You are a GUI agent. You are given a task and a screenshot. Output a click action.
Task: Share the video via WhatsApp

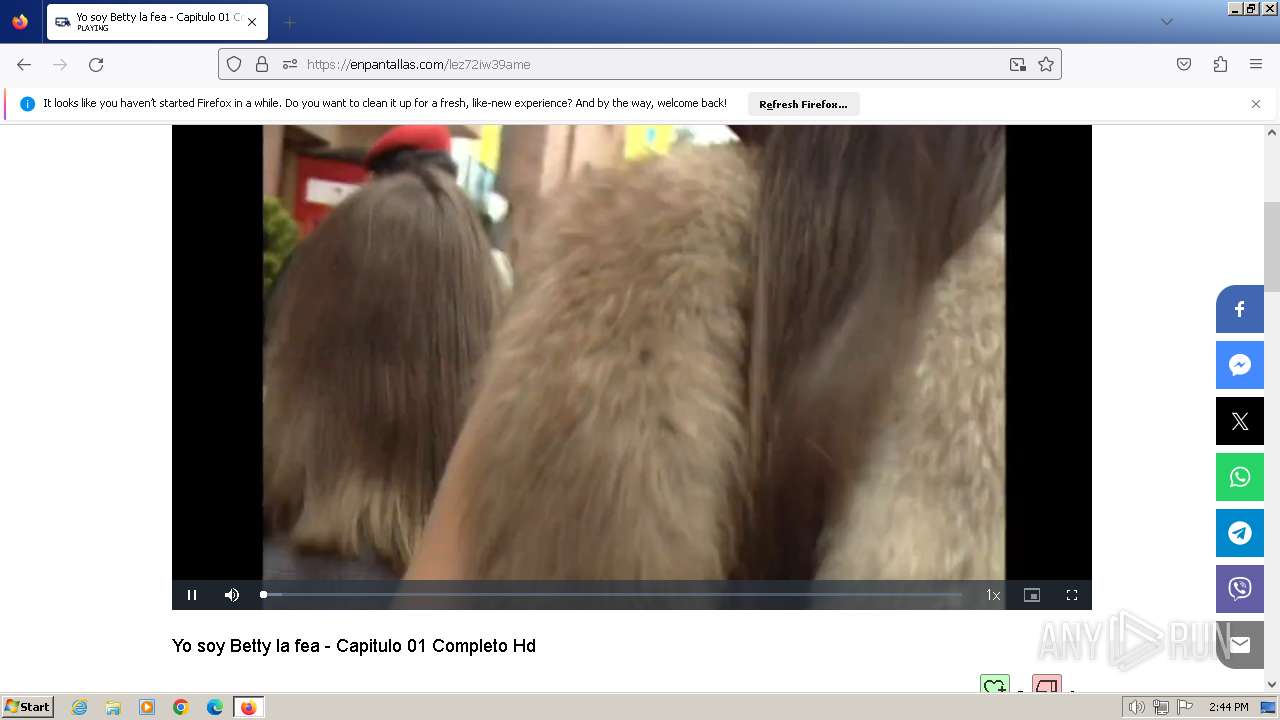(x=1240, y=477)
